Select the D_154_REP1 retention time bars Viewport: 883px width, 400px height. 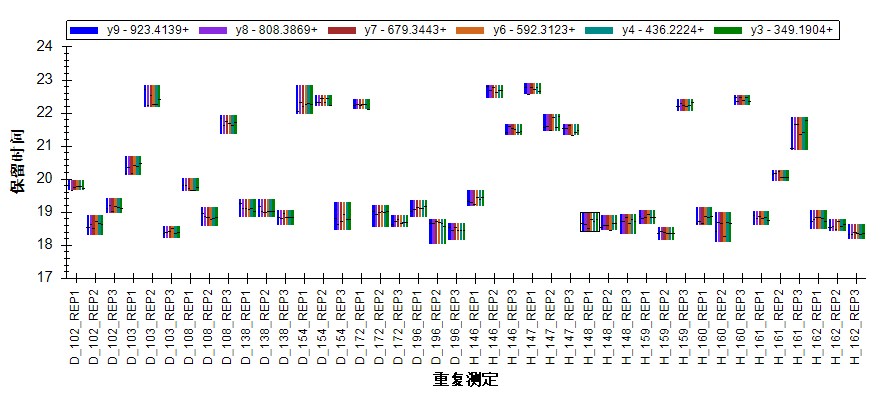(x=304, y=99)
